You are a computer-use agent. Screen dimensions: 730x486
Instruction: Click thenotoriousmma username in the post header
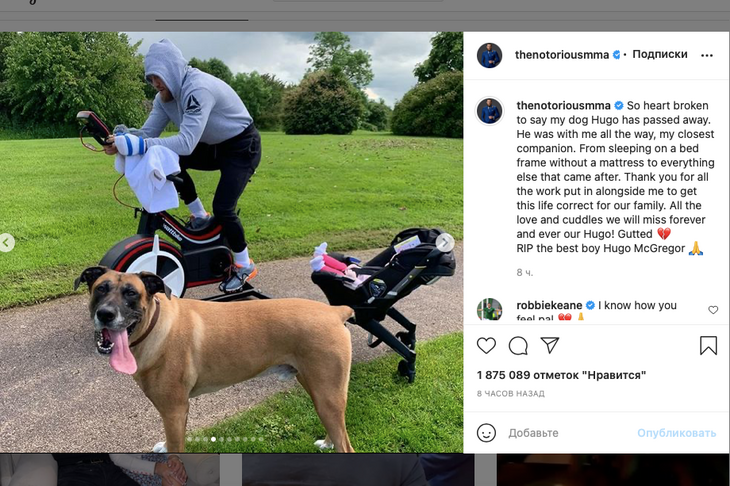pyautogui.click(x=561, y=55)
